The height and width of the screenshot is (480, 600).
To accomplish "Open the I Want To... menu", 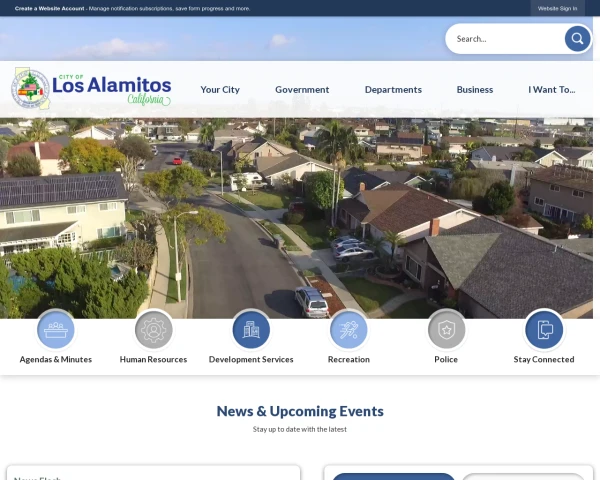I will click(x=552, y=89).
